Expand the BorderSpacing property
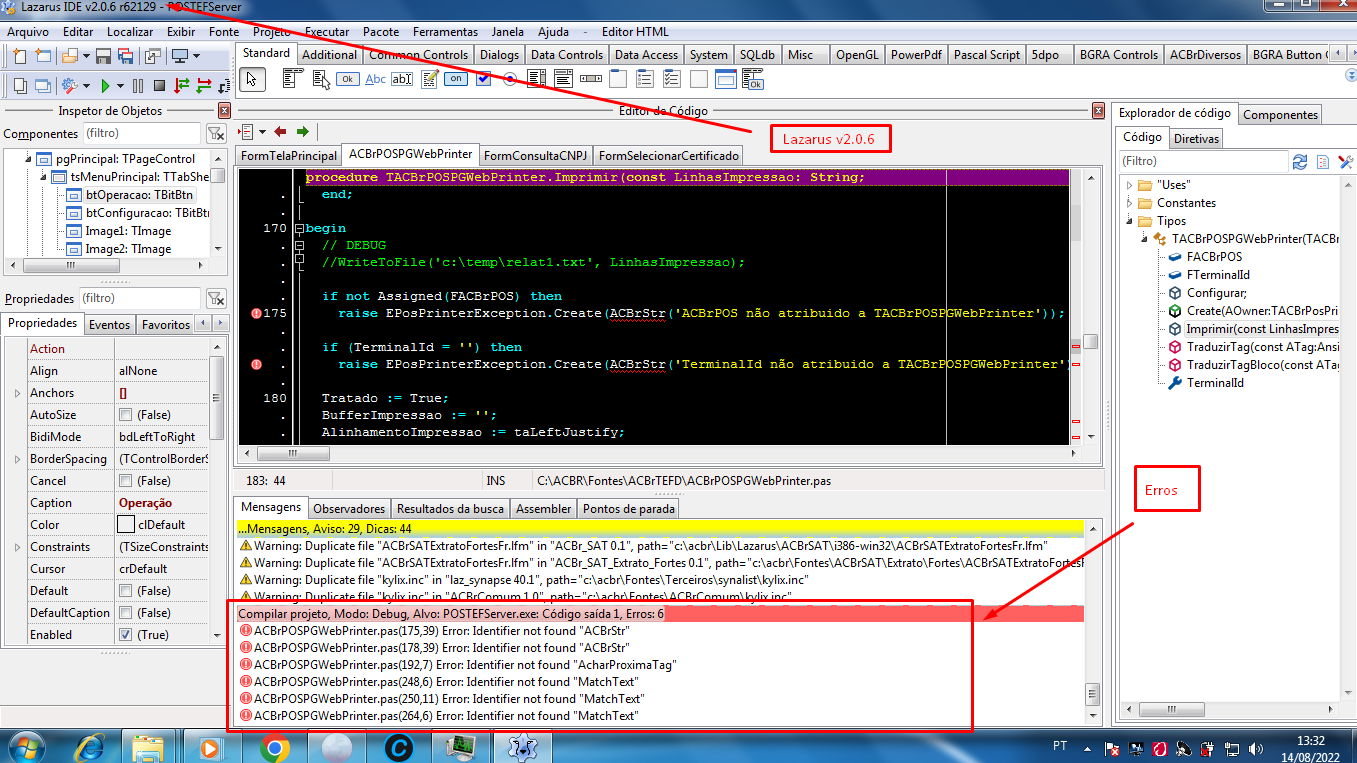The image size is (1357, 763). pyautogui.click(x=17, y=459)
